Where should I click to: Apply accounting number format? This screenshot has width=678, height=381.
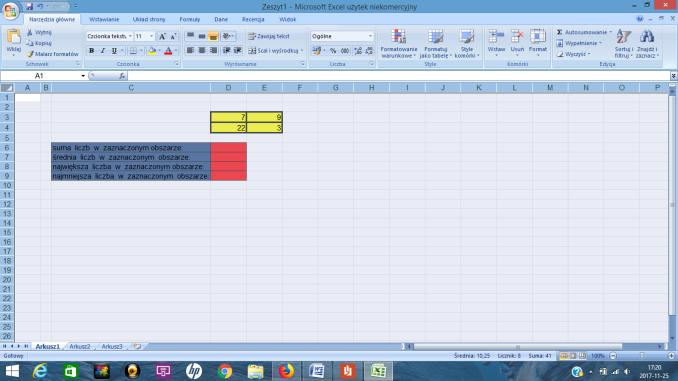coord(317,51)
